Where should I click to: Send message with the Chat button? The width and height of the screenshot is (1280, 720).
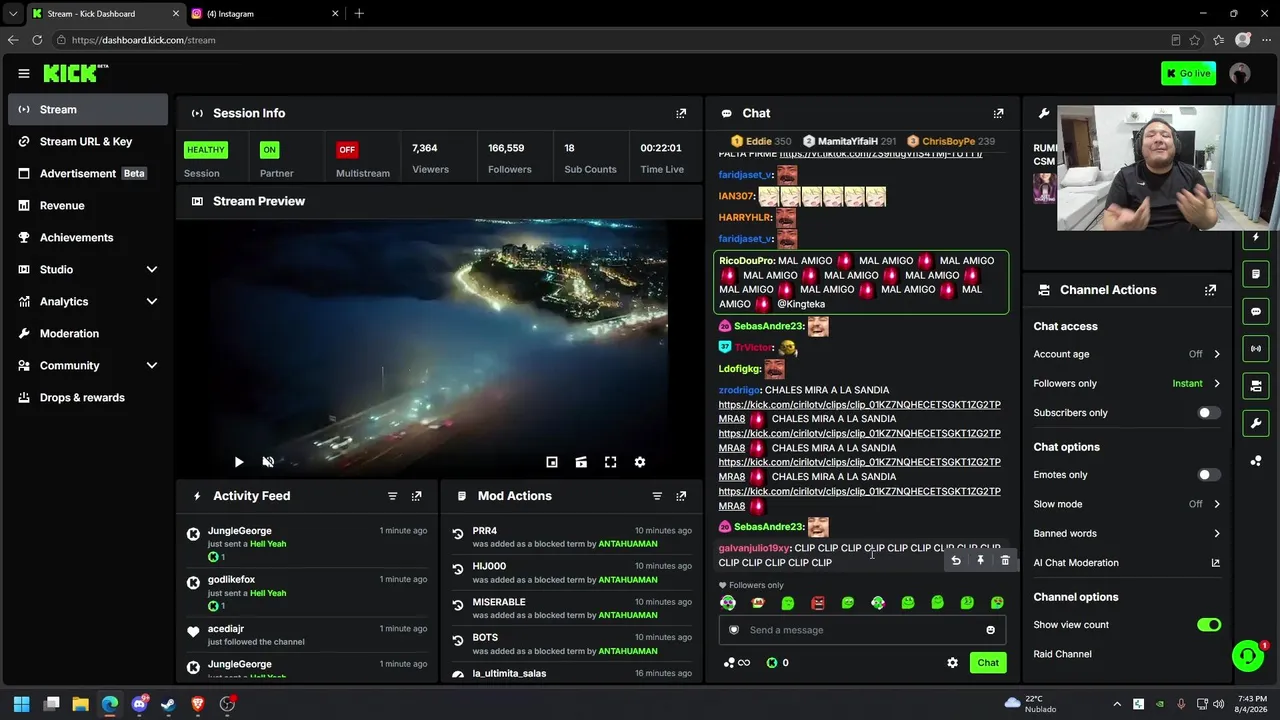point(988,663)
